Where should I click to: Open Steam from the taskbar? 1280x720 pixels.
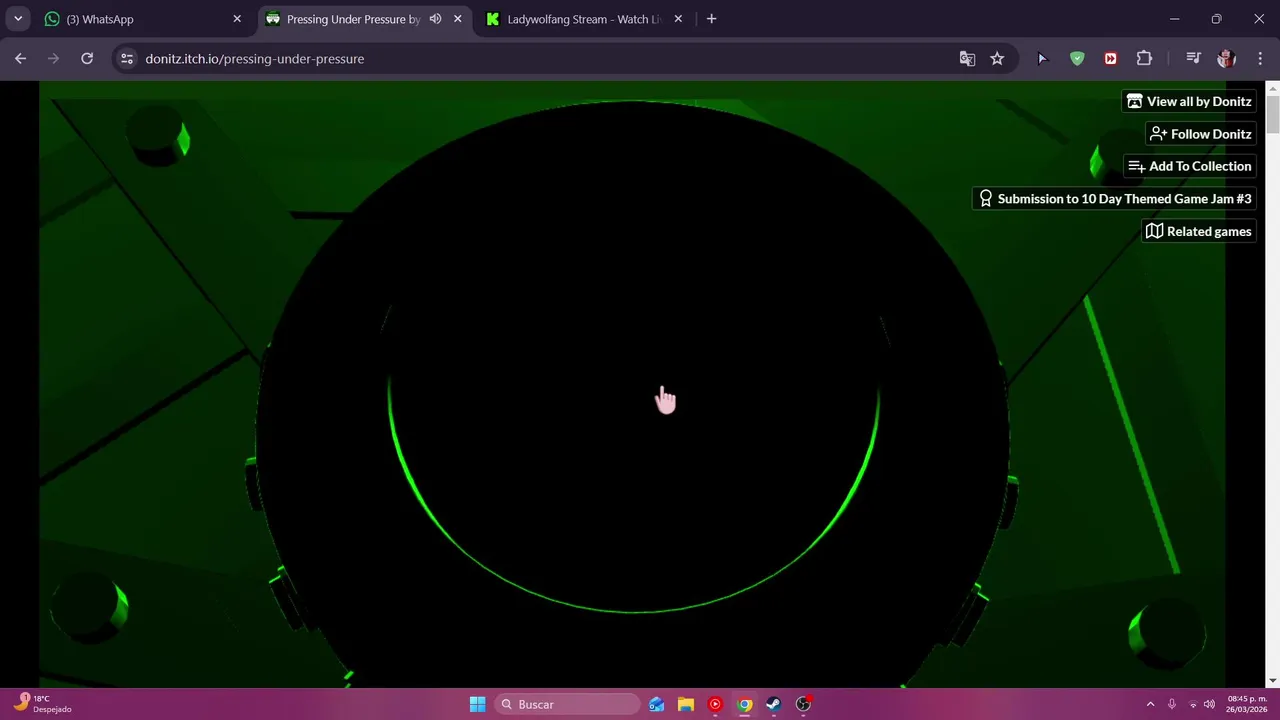(x=773, y=704)
